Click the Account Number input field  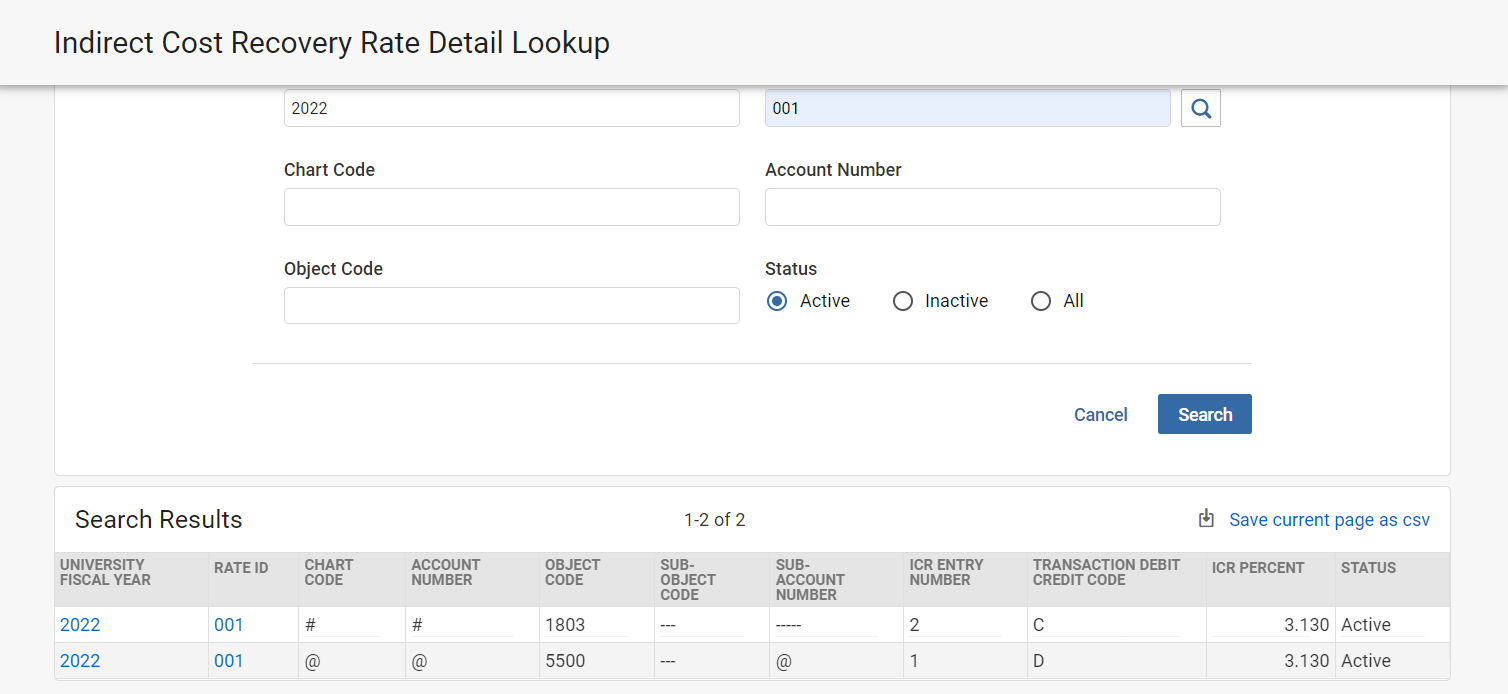click(x=992, y=207)
